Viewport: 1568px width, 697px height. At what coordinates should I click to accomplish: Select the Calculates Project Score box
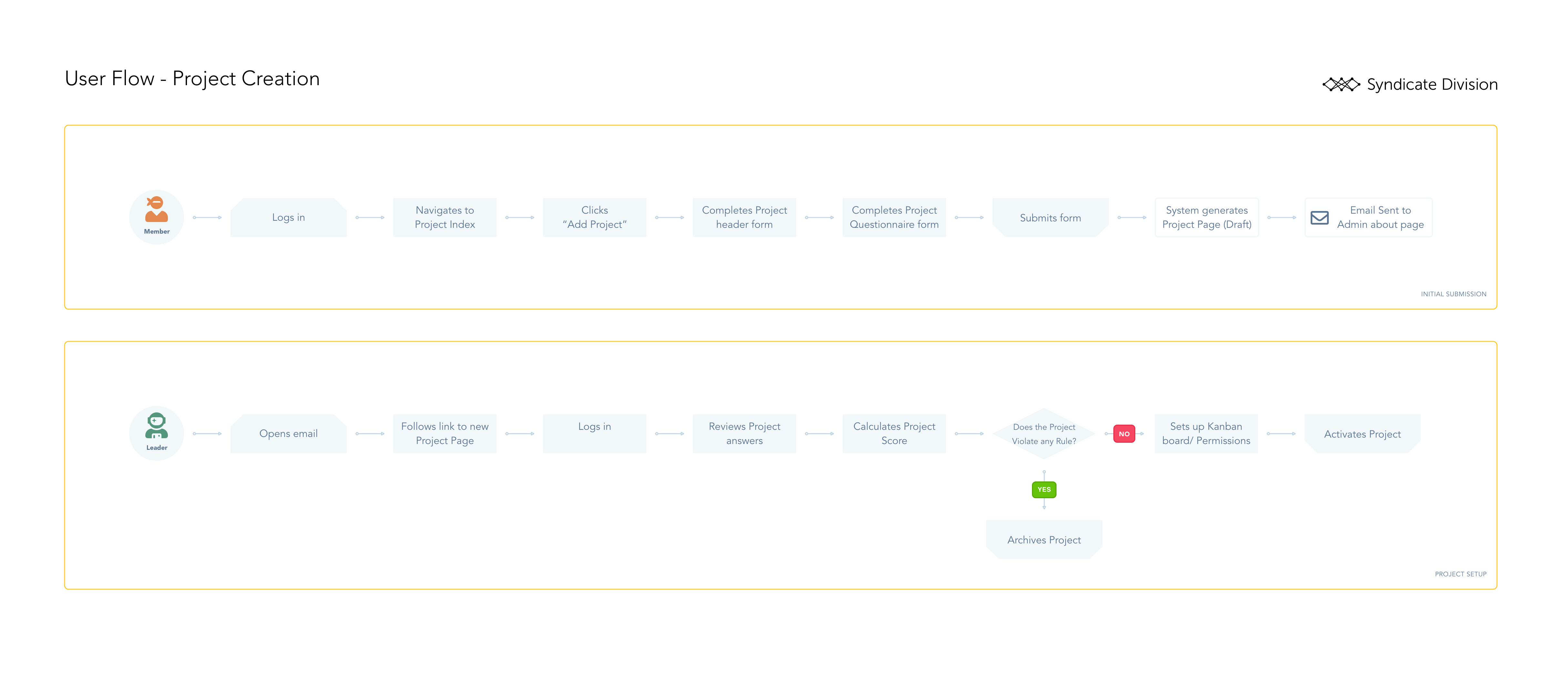point(893,434)
